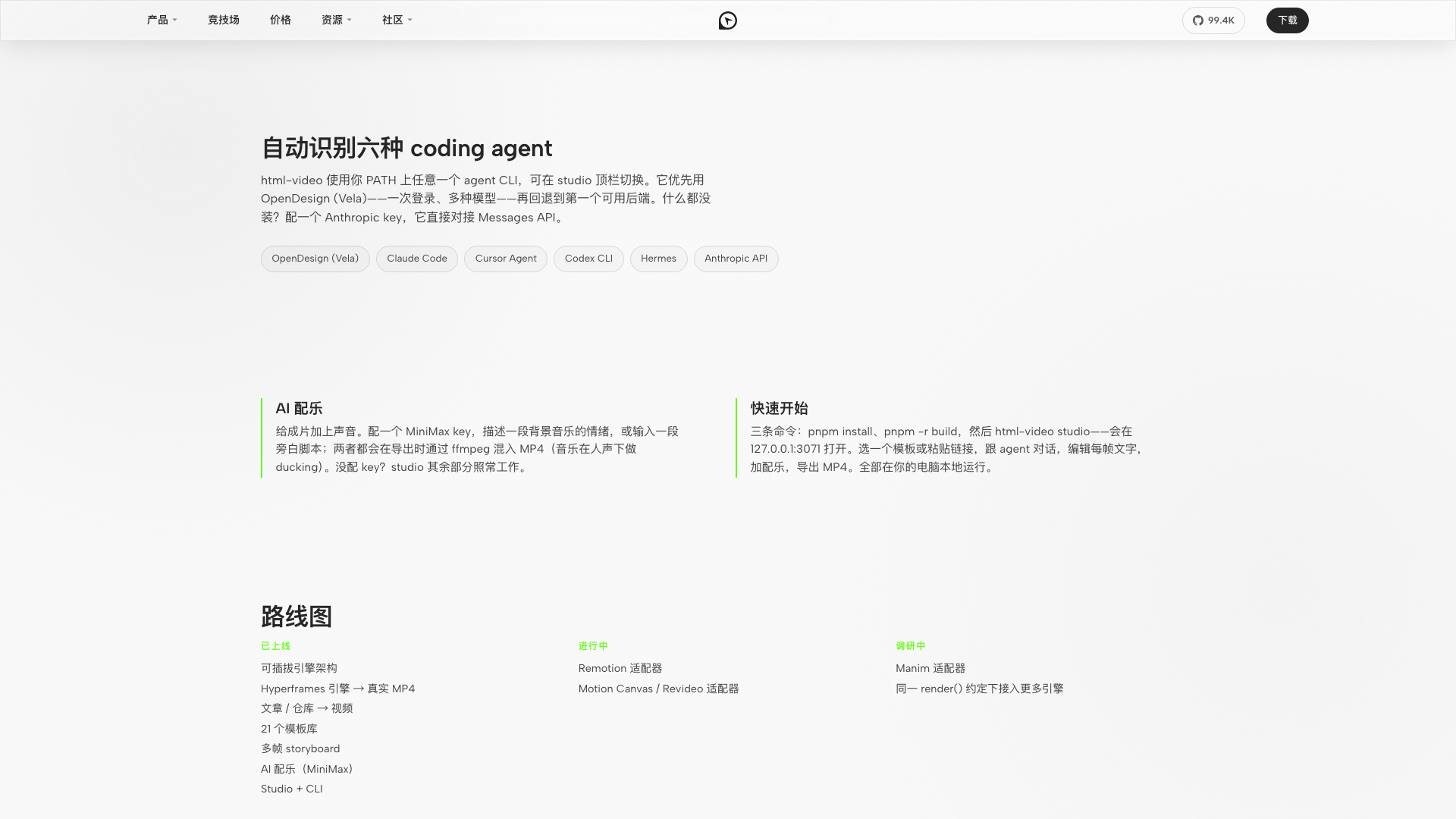The image size is (1456, 819).
Task: Click the green 进行中 status label
Action: click(x=593, y=646)
